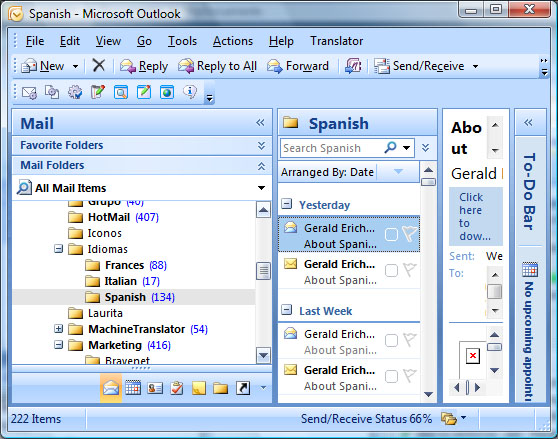Toggle category box on first Last Week message
This screenshot has height=439, width=558.
(x=391, y=340)
